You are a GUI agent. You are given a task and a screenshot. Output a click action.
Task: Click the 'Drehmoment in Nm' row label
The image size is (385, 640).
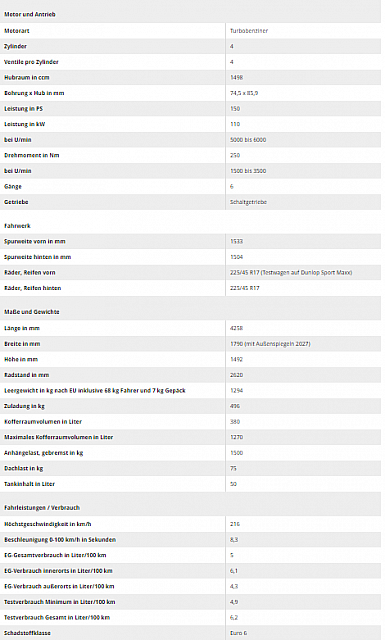point(31,155)
